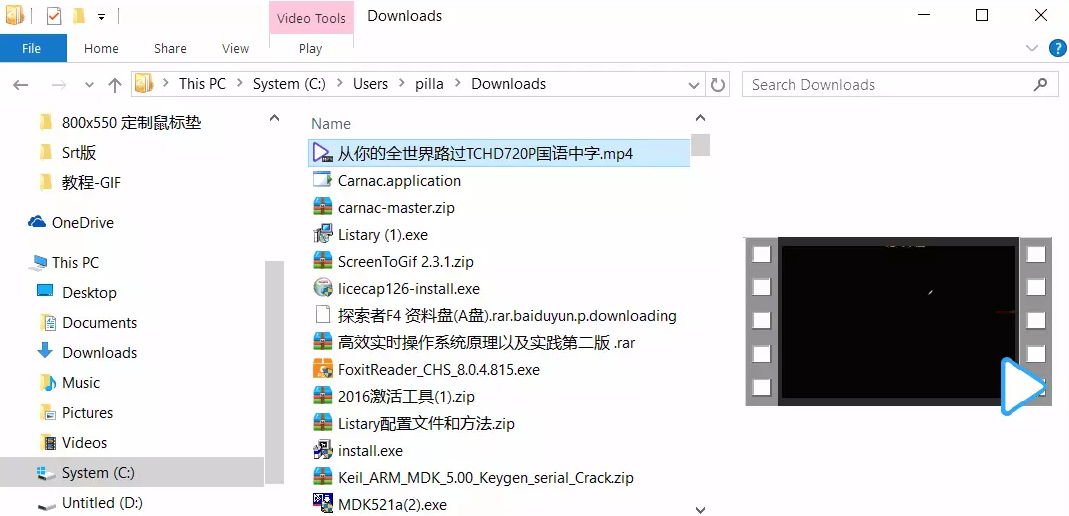Click the file list scroll up arrow
1069x516 pixels.
pos(699,118)
